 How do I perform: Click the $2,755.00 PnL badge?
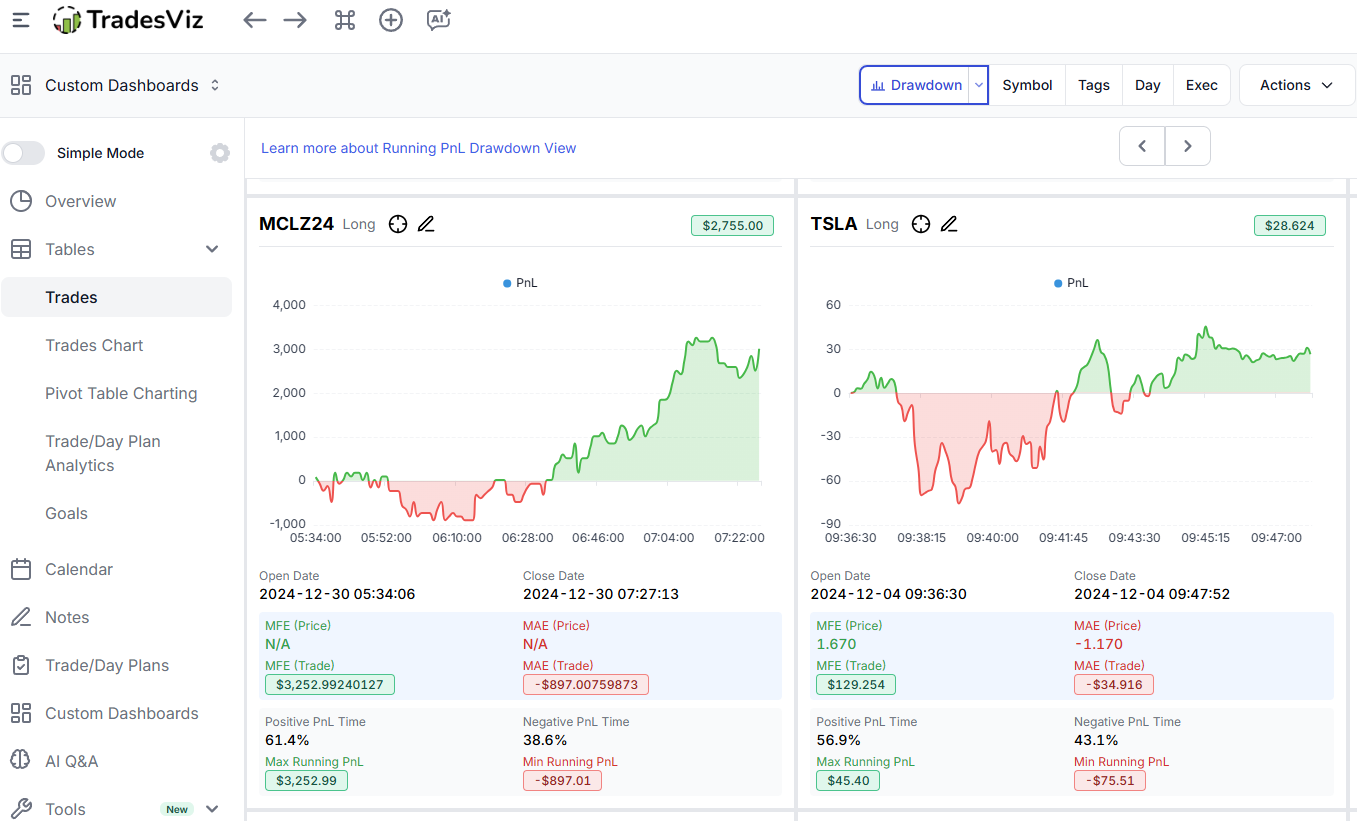[x=733, y=226]
